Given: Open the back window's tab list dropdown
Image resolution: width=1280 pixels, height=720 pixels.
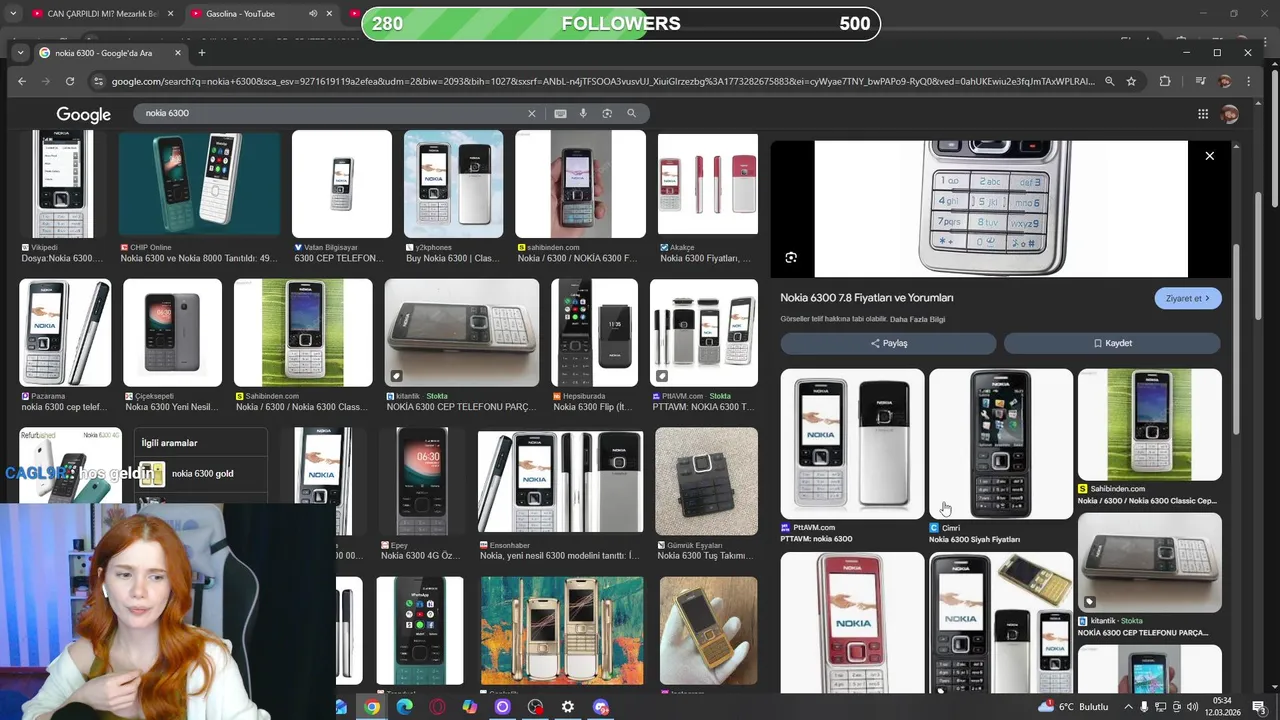Looking at the screenshot, I should 13,14.
